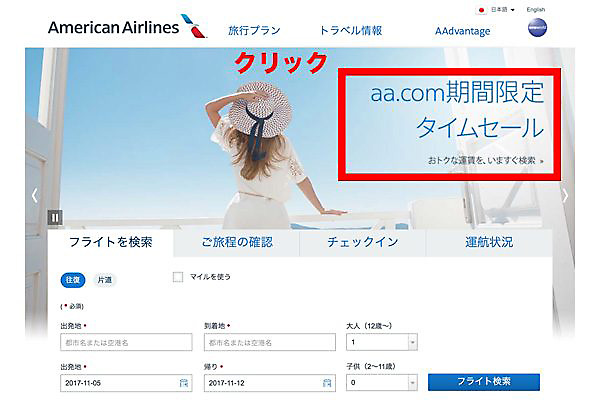This screenshot has height=400, width=600.
Task: Open the AAdvantage menu
Action: click(462, 31)
